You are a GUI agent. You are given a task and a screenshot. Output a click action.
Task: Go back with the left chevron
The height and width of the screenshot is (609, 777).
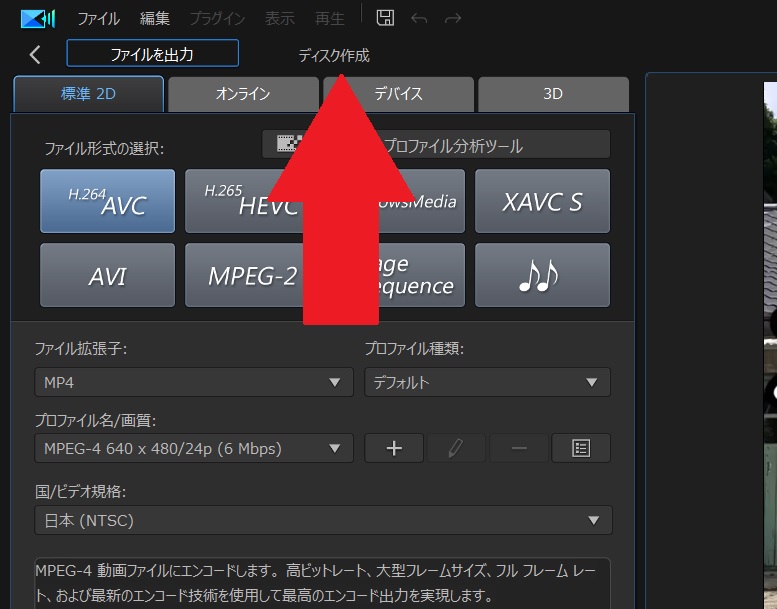pyautogui.click(x=35, y=55)
